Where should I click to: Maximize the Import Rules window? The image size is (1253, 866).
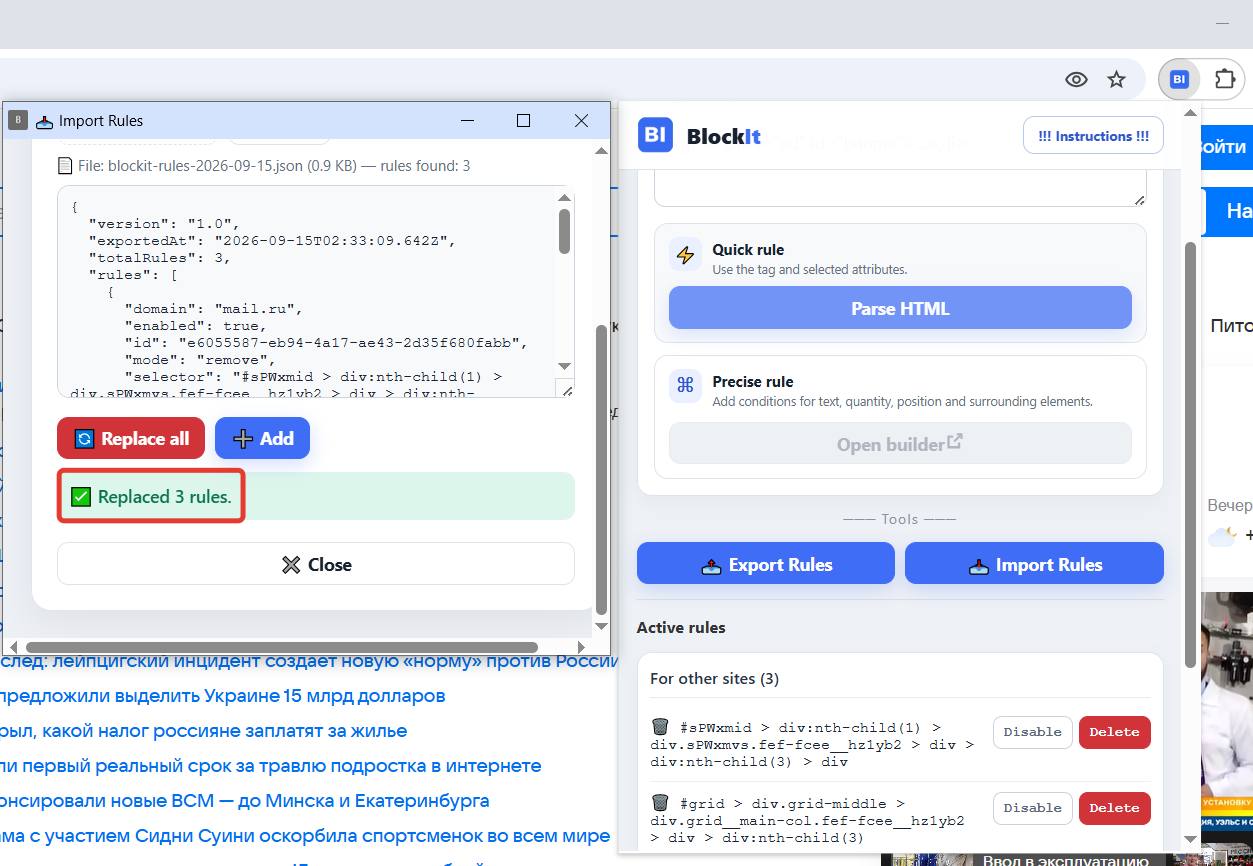523,120
